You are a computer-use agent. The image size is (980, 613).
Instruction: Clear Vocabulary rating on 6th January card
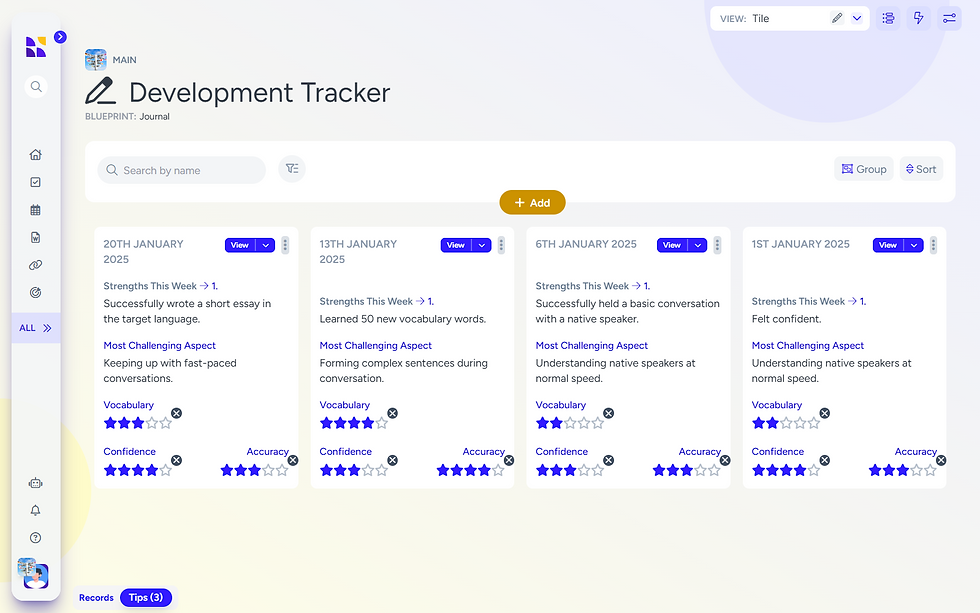click(x=608, y=413)
